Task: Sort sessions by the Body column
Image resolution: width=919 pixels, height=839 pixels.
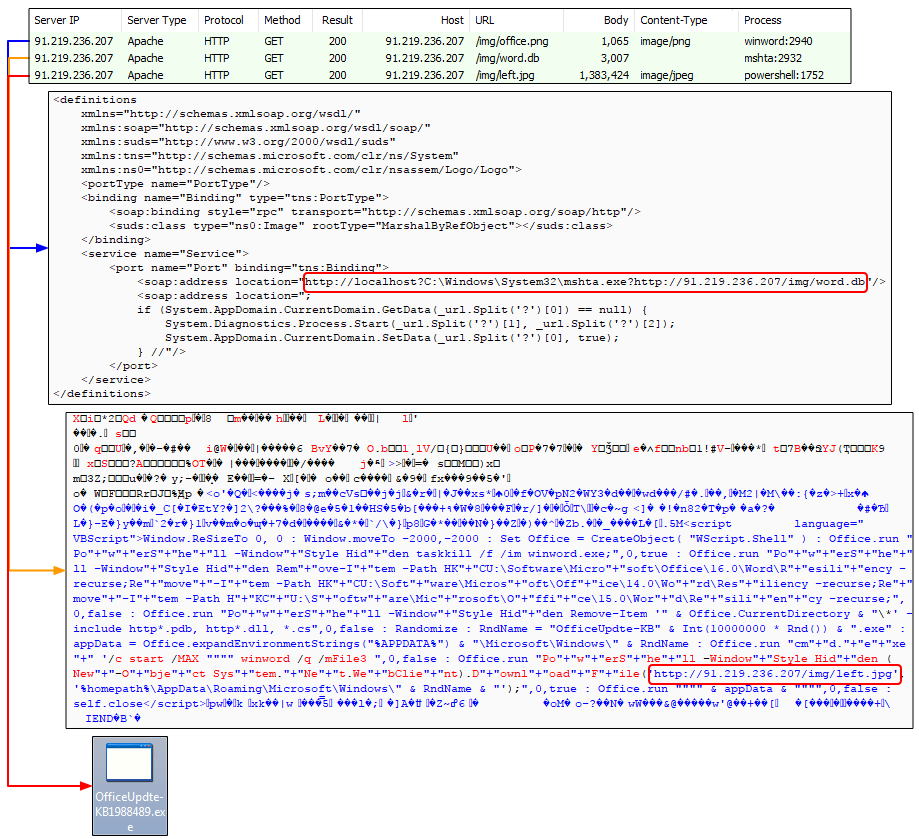Action: tap(616, 20)
